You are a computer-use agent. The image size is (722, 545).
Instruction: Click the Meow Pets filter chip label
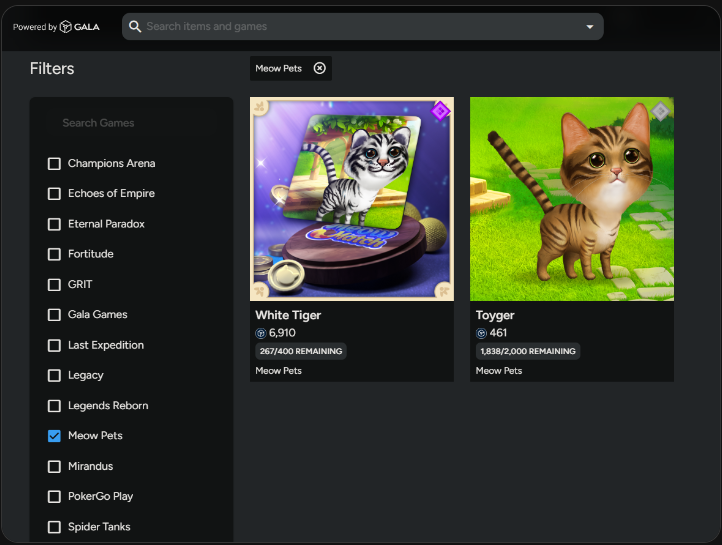[x=279, y=68]
